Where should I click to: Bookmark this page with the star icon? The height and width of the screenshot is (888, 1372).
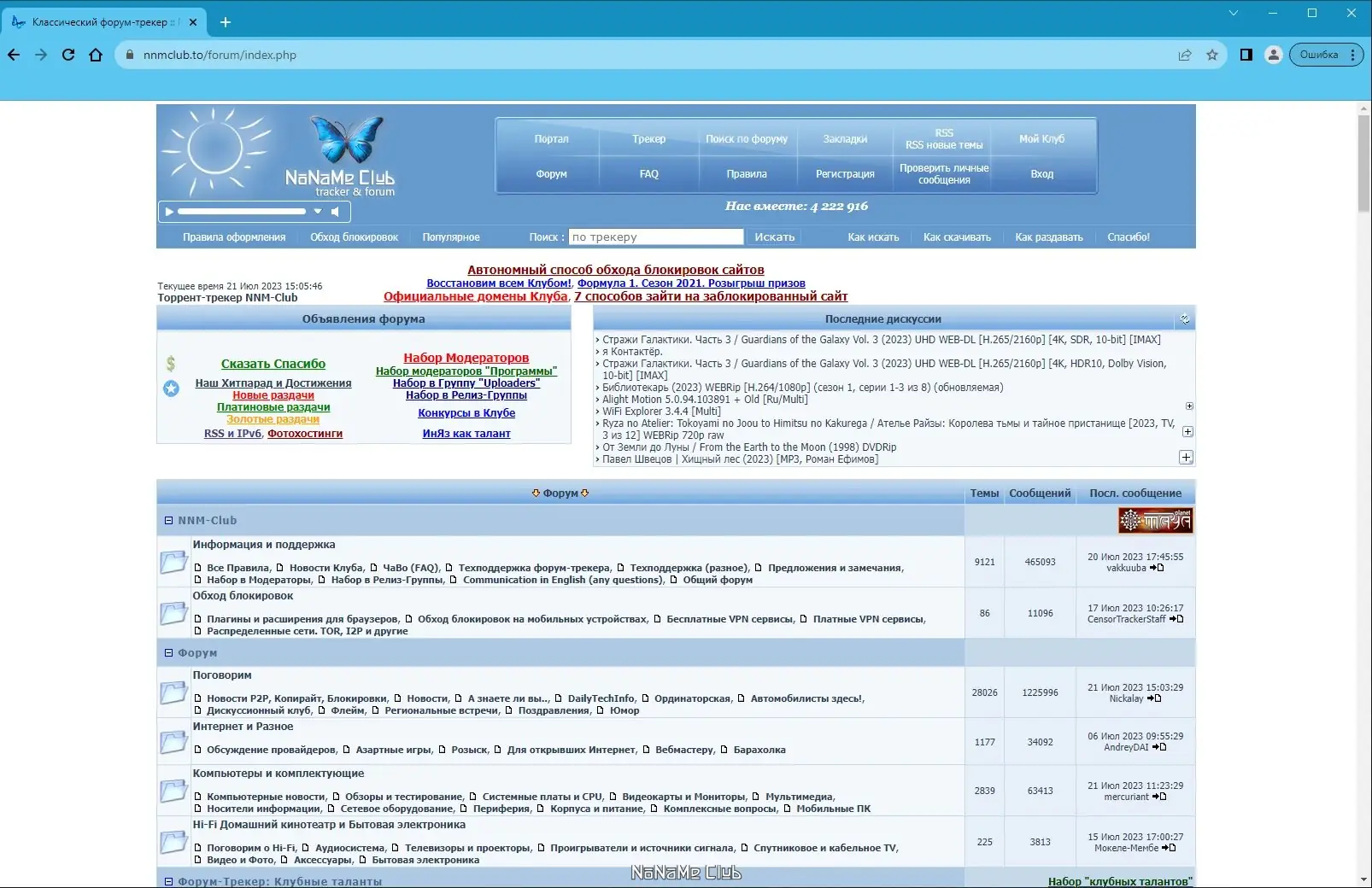click(1212, 55)
